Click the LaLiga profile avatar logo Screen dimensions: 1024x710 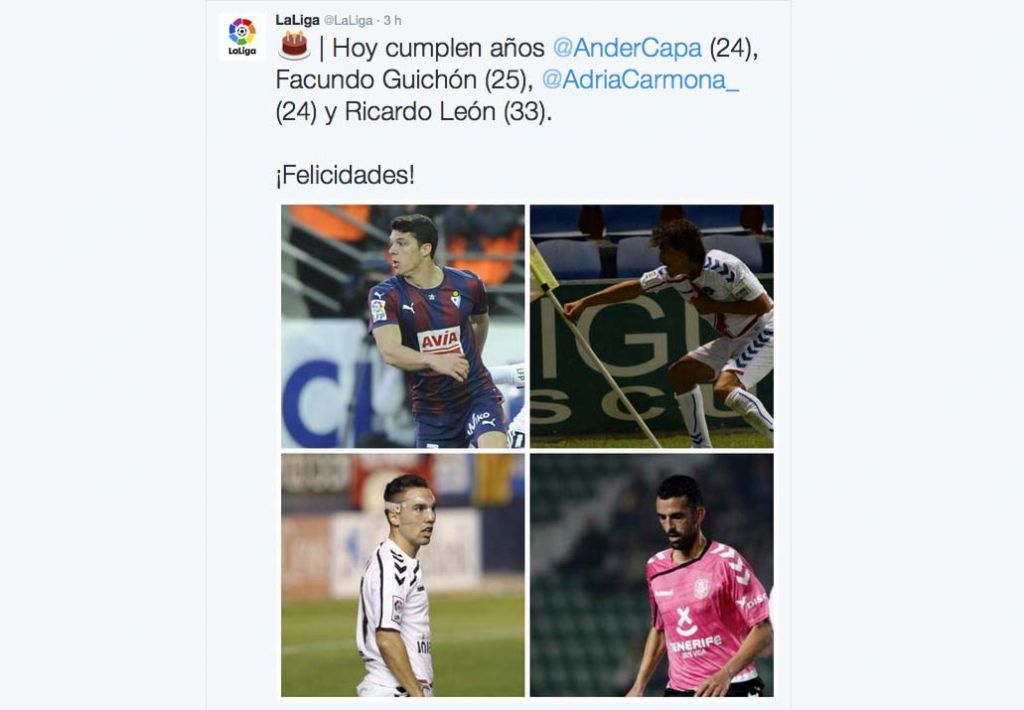[242, 36]
